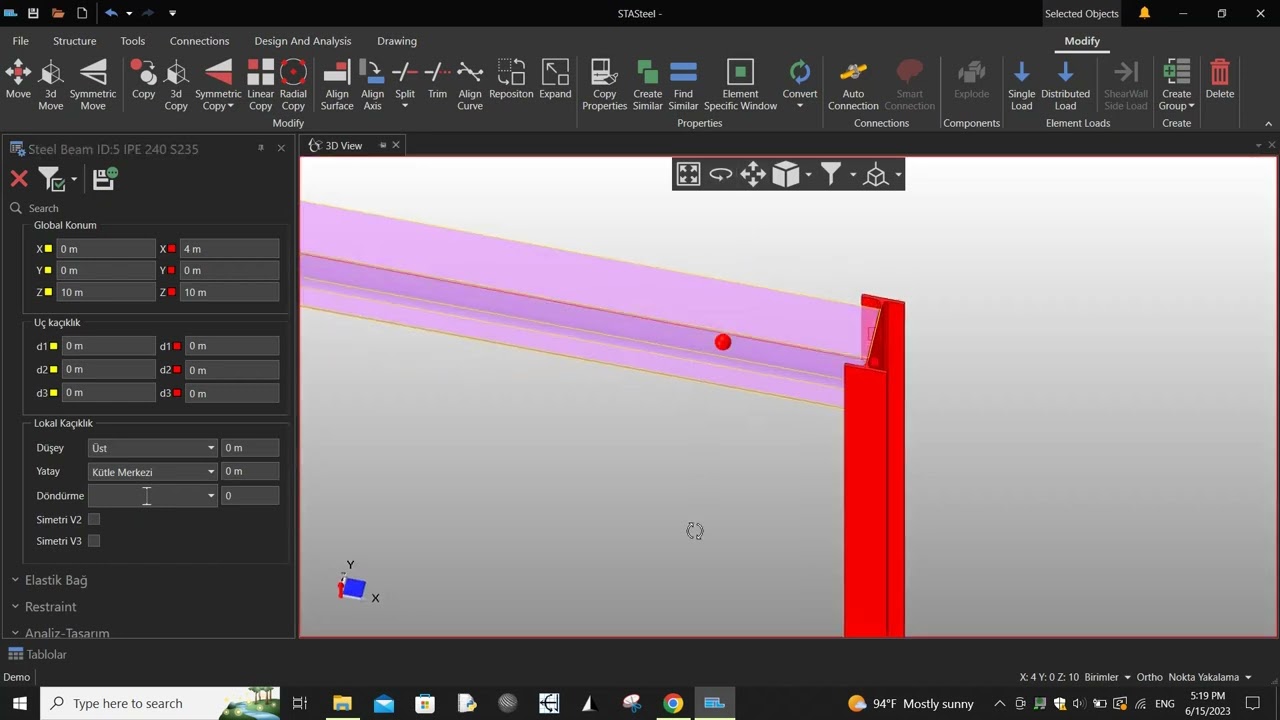Click Align Axis tool
The image size is (1280, 720).
click(x=372, y=85)
